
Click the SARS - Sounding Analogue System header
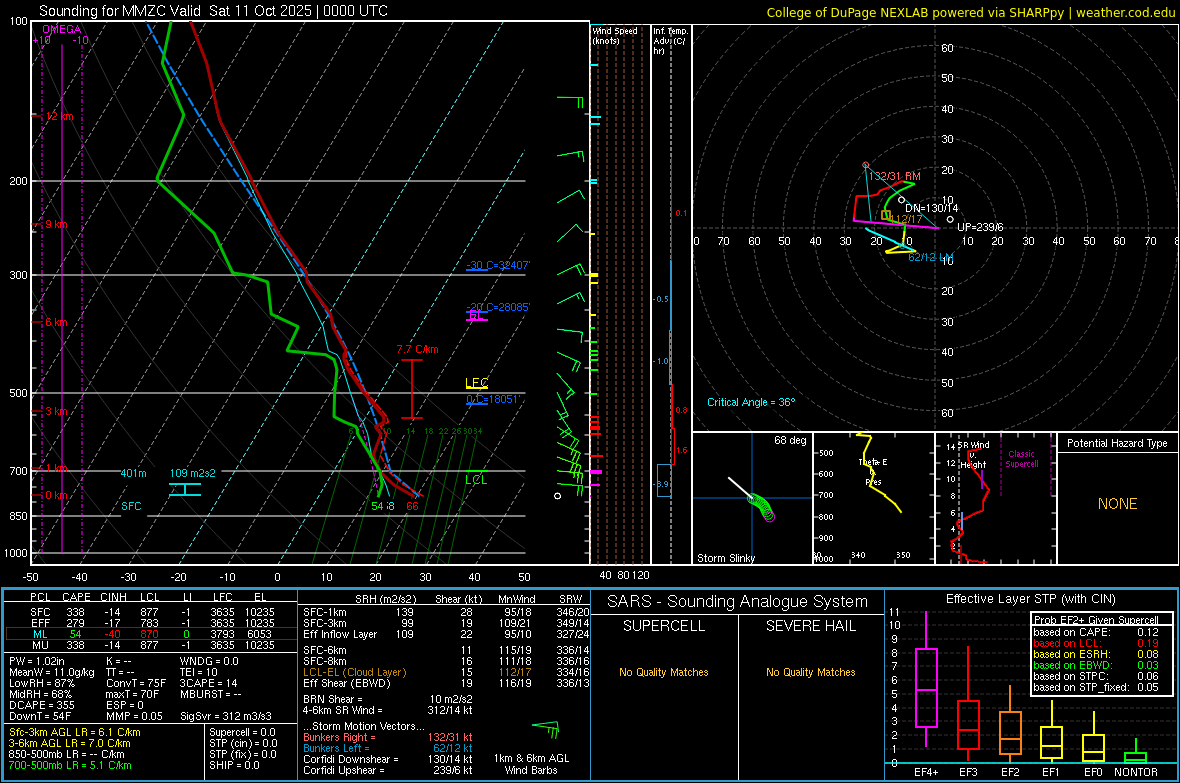pos(738,602)
